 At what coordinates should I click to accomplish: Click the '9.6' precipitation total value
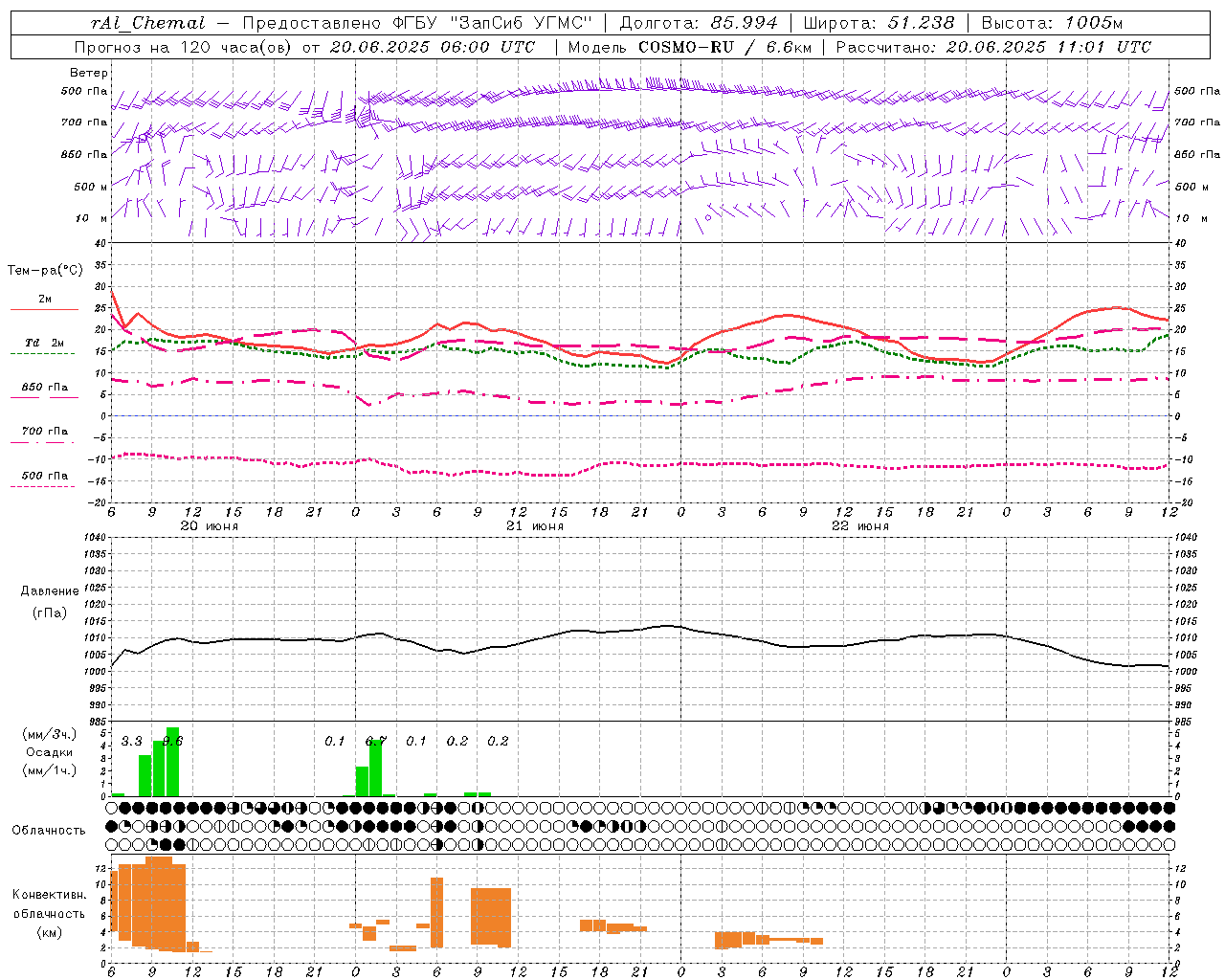point(172,742)
